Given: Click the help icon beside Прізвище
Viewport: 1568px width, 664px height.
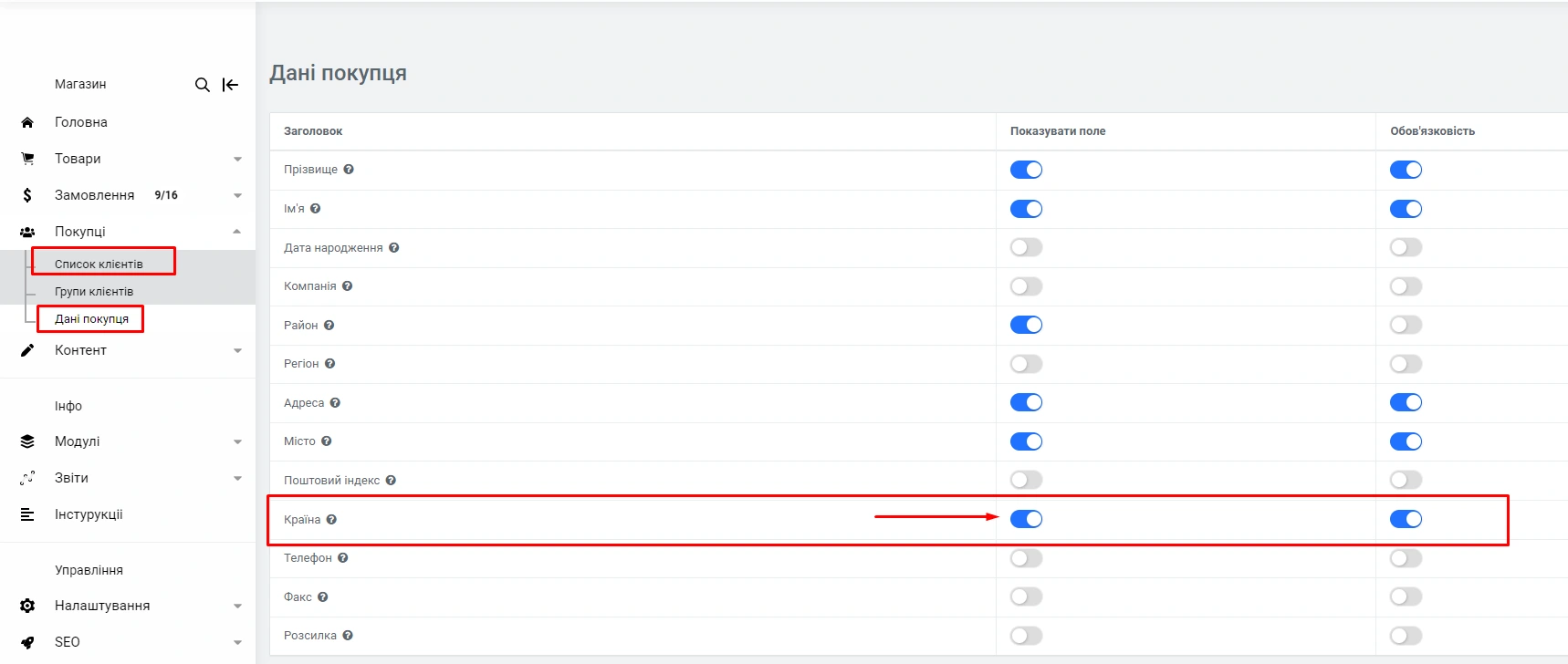Looking at the screenshot, I should pos(349,170).
